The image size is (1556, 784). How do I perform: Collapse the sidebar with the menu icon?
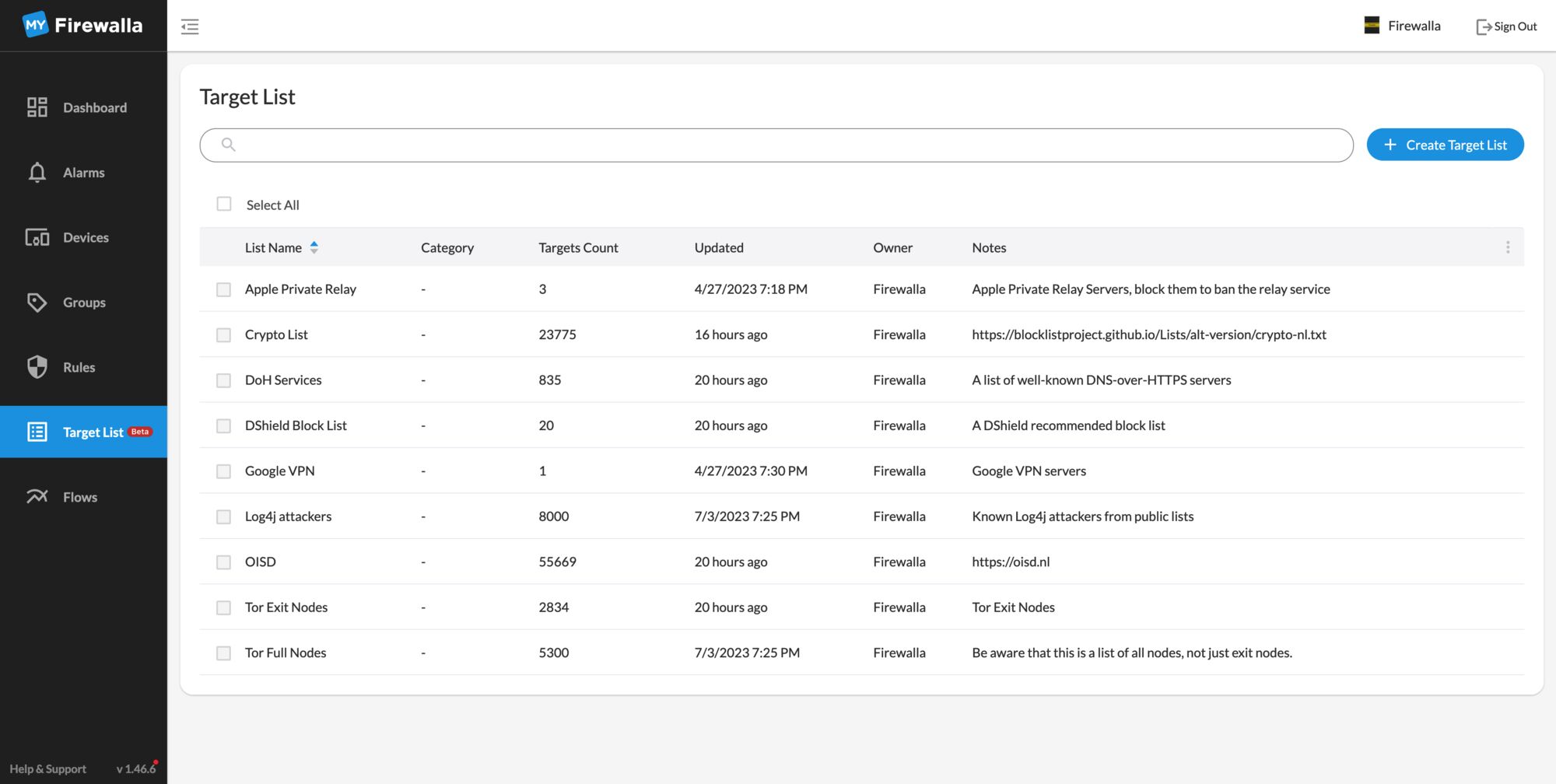tap(190, 26)
